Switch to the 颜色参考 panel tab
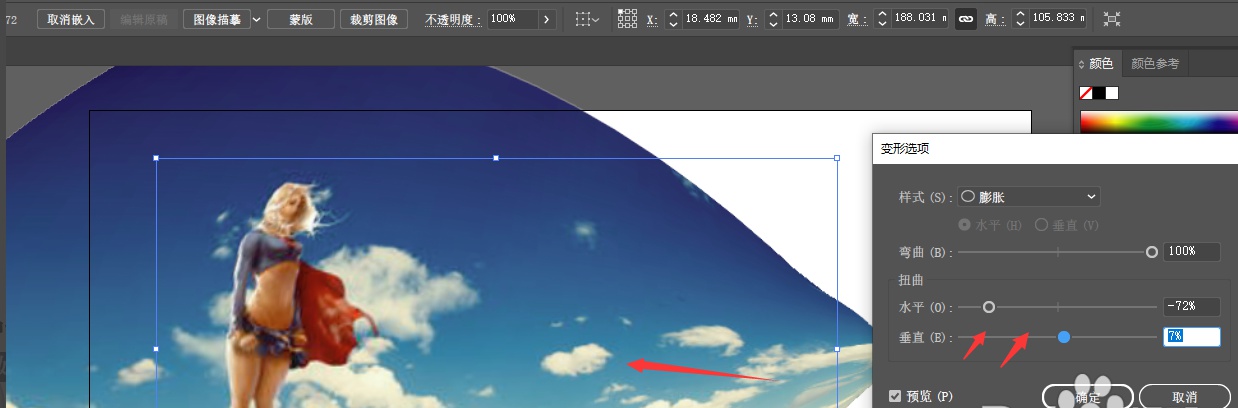Viewport: 1238px width, 408px height. 1155,64
